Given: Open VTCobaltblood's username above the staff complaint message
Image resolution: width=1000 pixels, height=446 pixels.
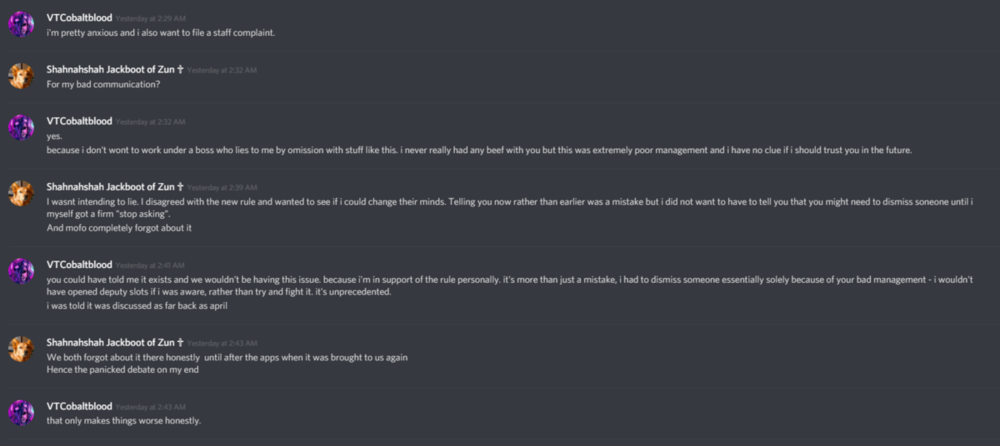Looking at the screenshot, I should [79, 18].
